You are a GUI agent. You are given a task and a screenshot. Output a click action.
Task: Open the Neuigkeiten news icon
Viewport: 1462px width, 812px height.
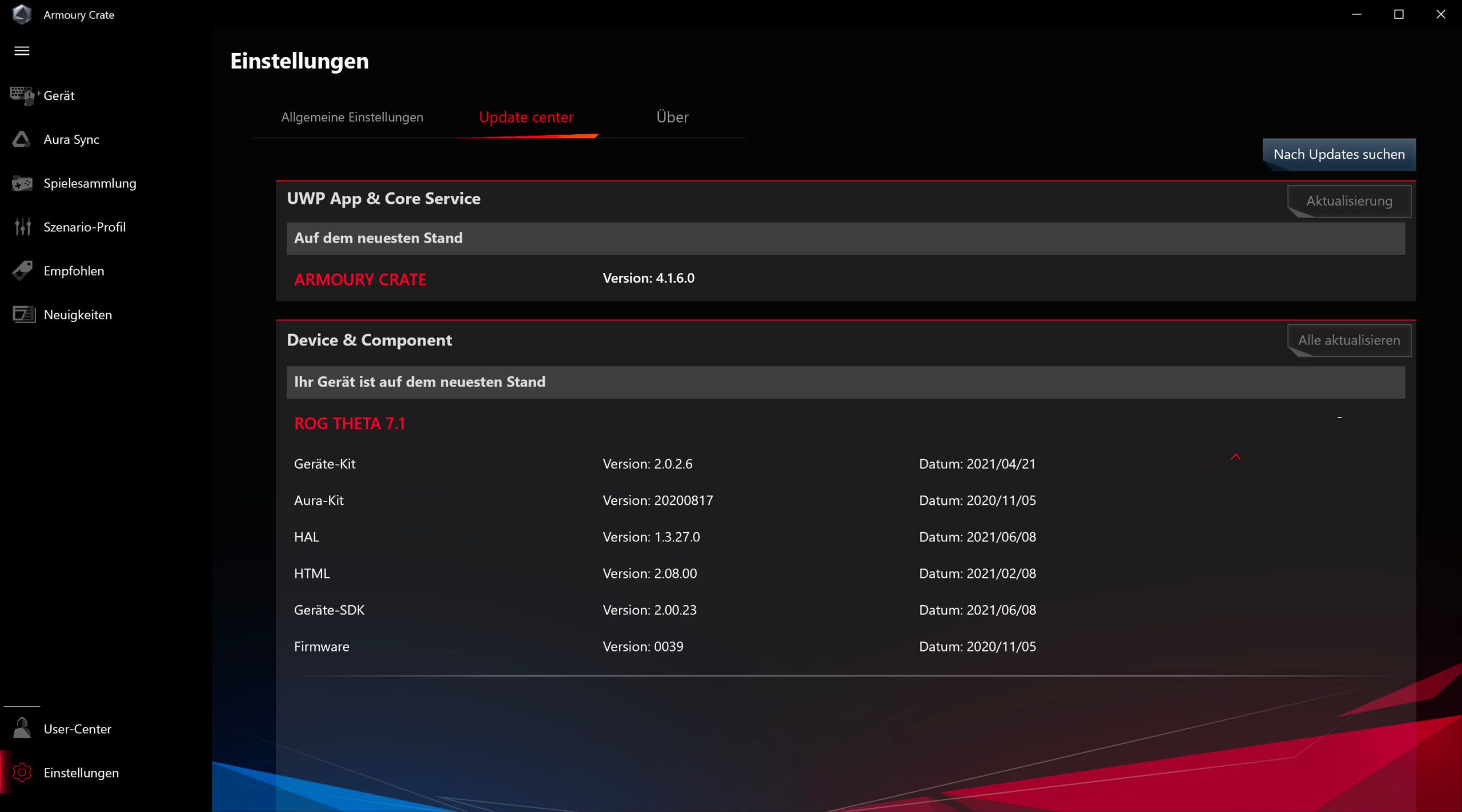click(23, 315)
